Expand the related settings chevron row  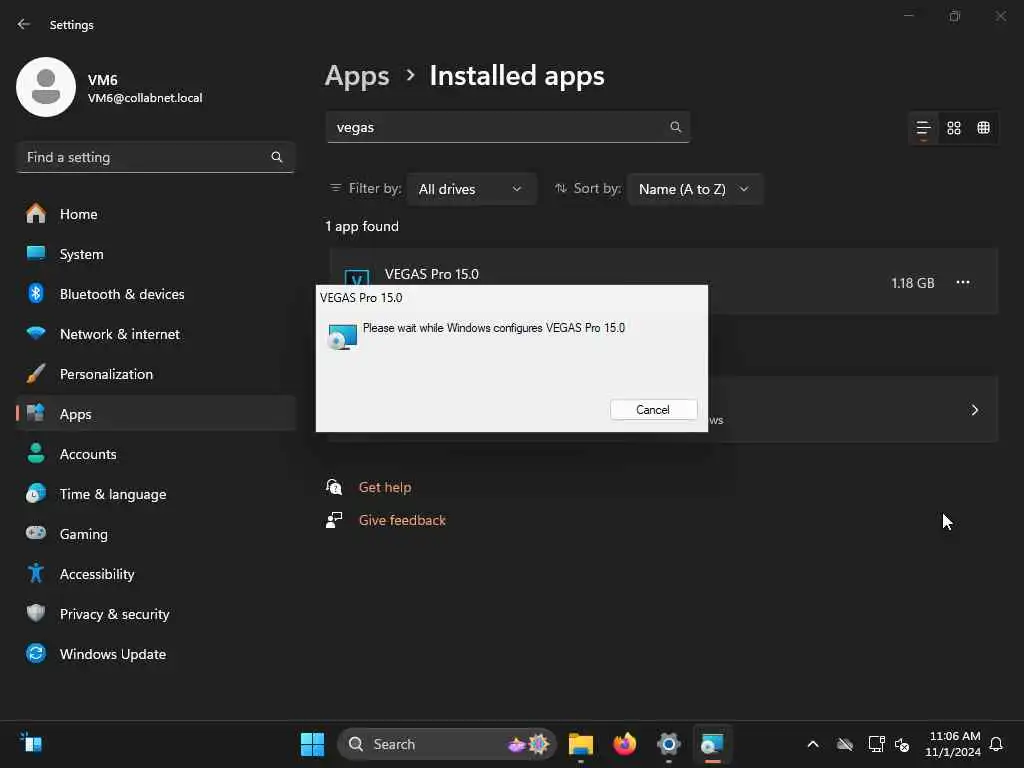click(974, 410)
